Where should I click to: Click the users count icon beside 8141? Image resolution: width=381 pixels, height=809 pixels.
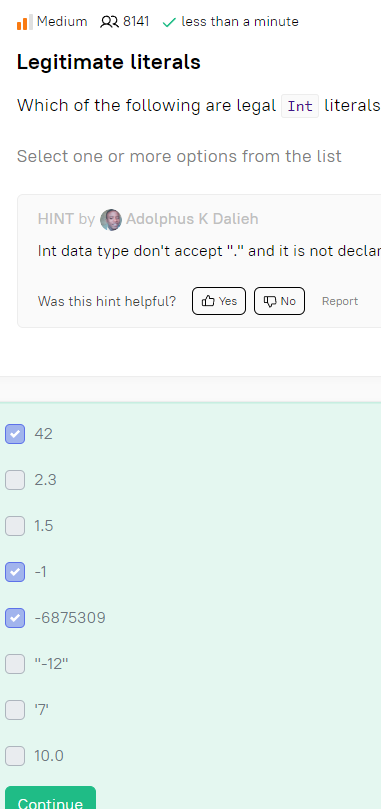(109, 22)
